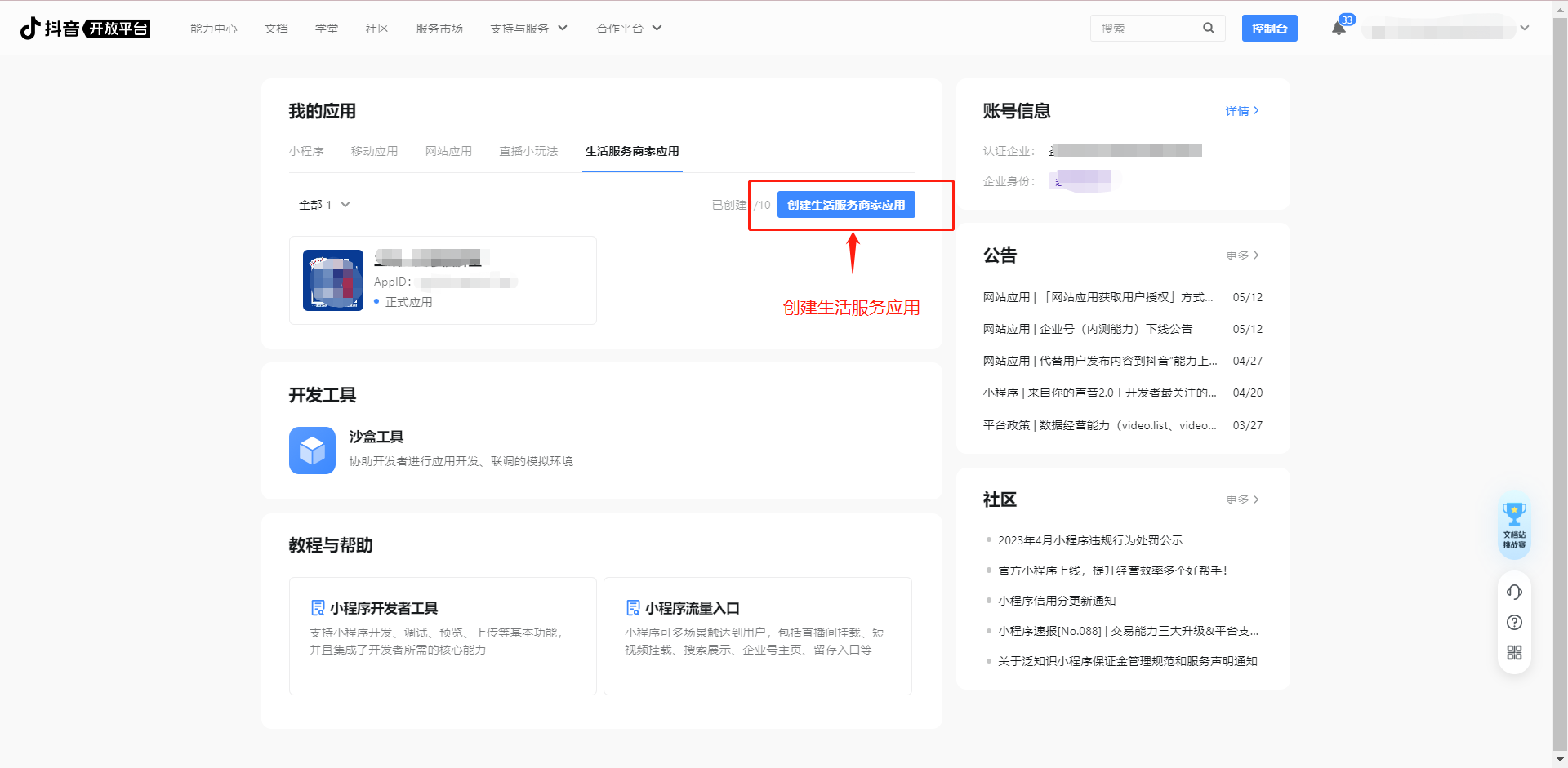Switch to the 移动应用 tab
The image size is (1568, 768).
click(374, 151)
